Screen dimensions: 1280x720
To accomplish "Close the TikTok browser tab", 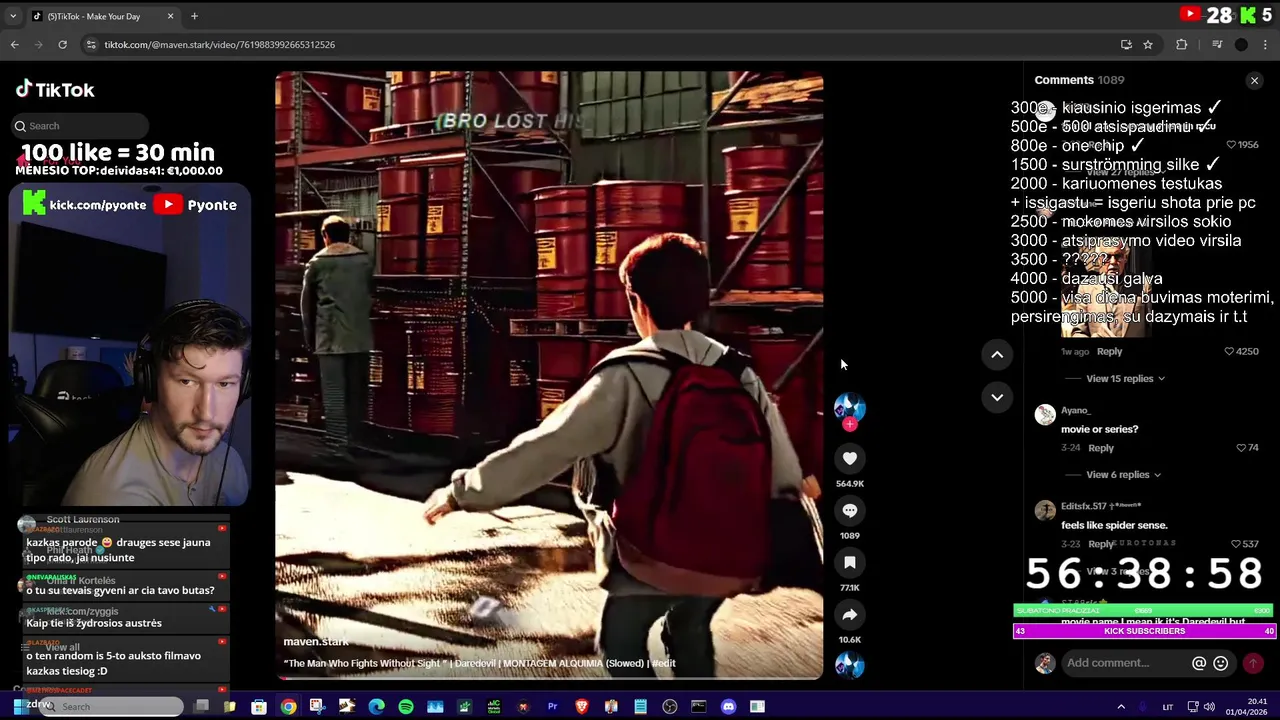I will tap(170, 16).
